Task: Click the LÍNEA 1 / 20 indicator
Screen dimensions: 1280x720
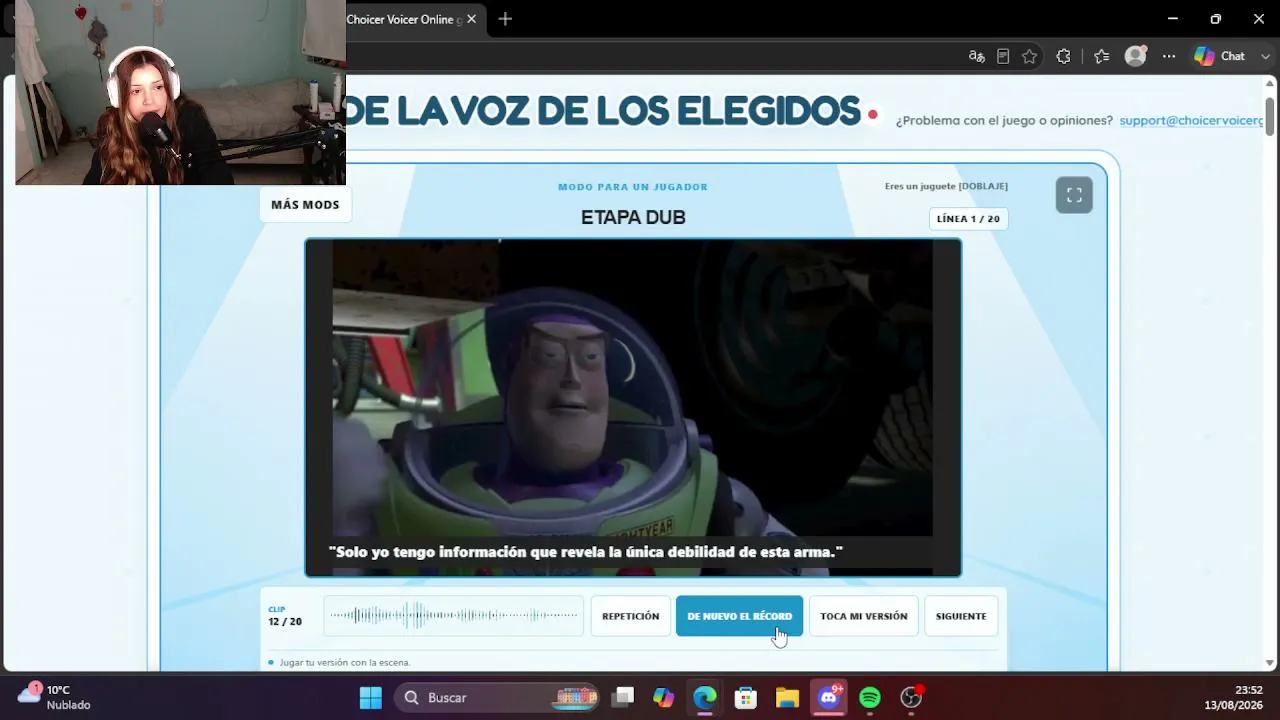Action: tap(968, 219)
